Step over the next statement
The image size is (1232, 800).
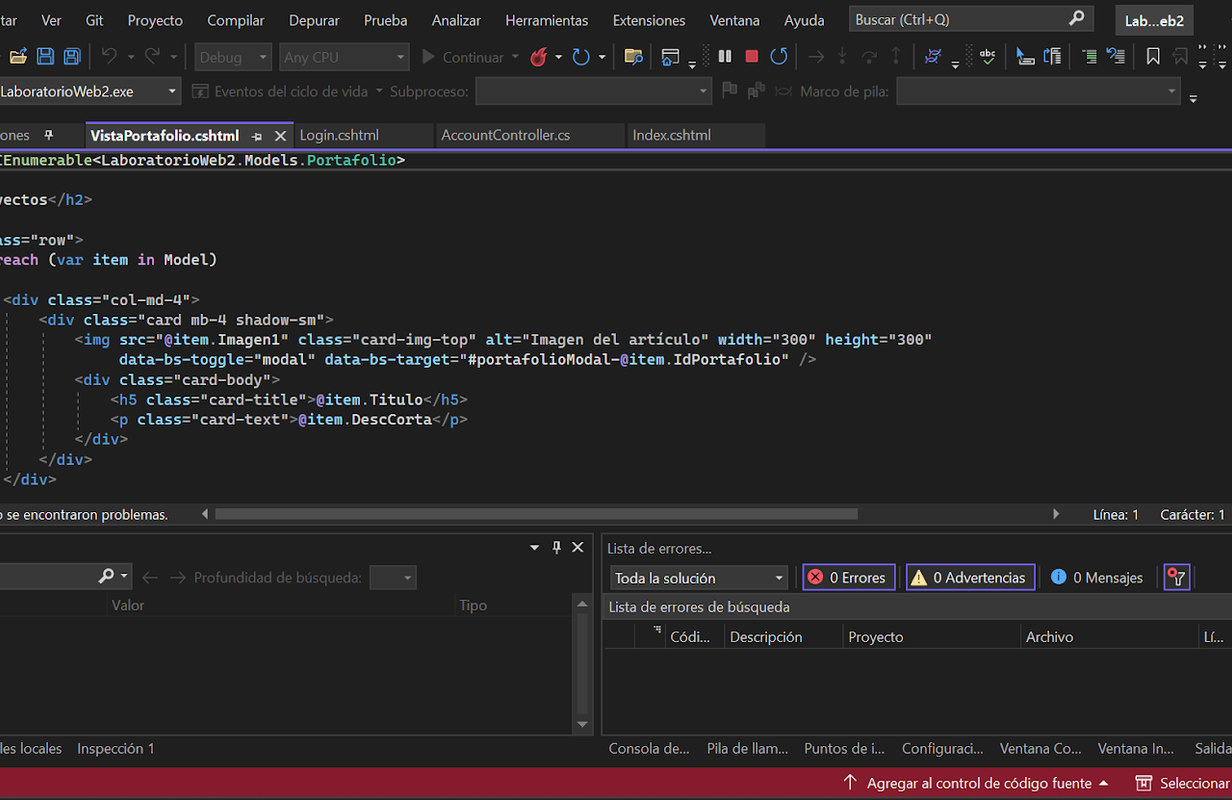click(869, 57)
